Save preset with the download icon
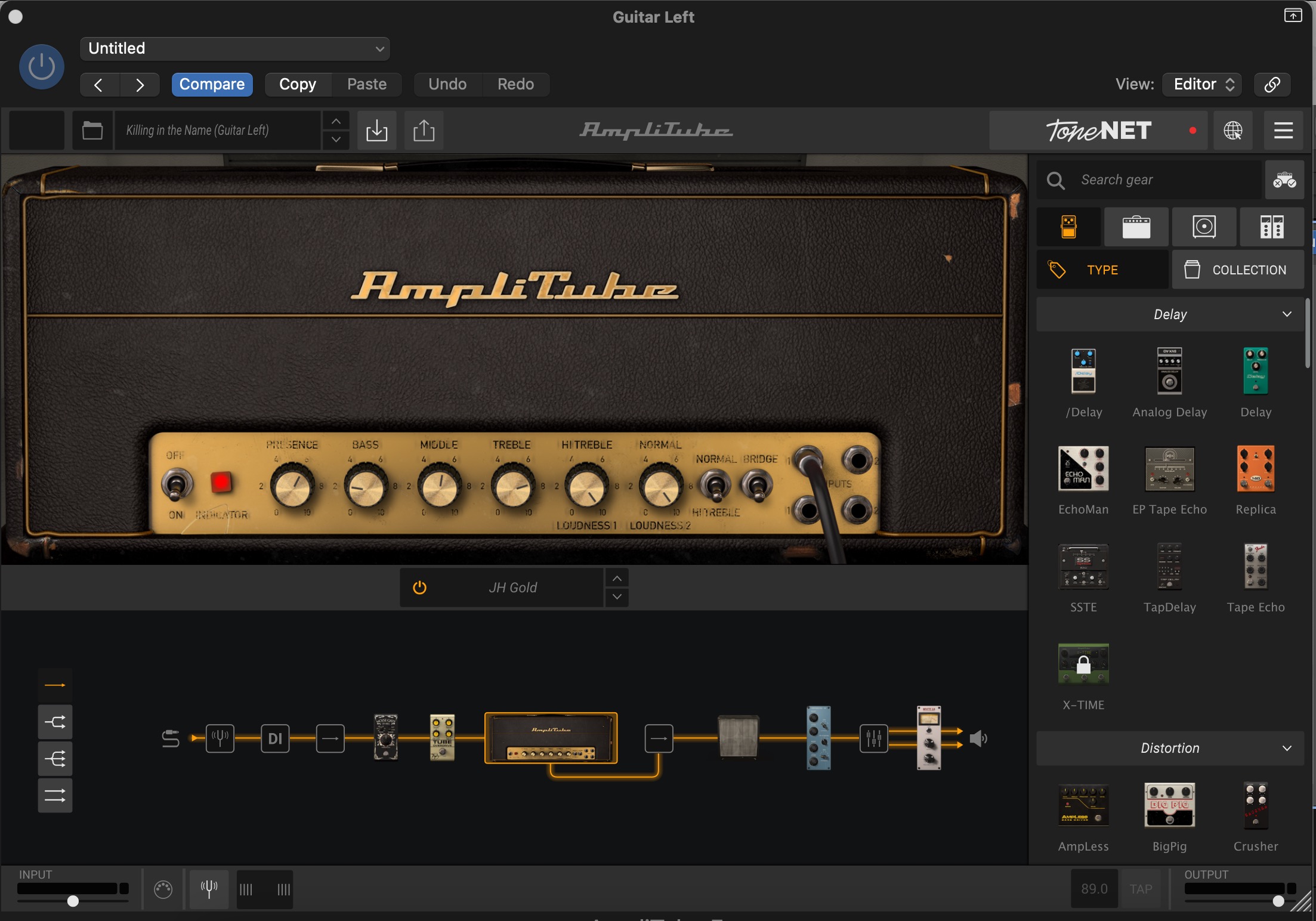The width and height of the screenshot is (1316, 921). tap(376, 130)
